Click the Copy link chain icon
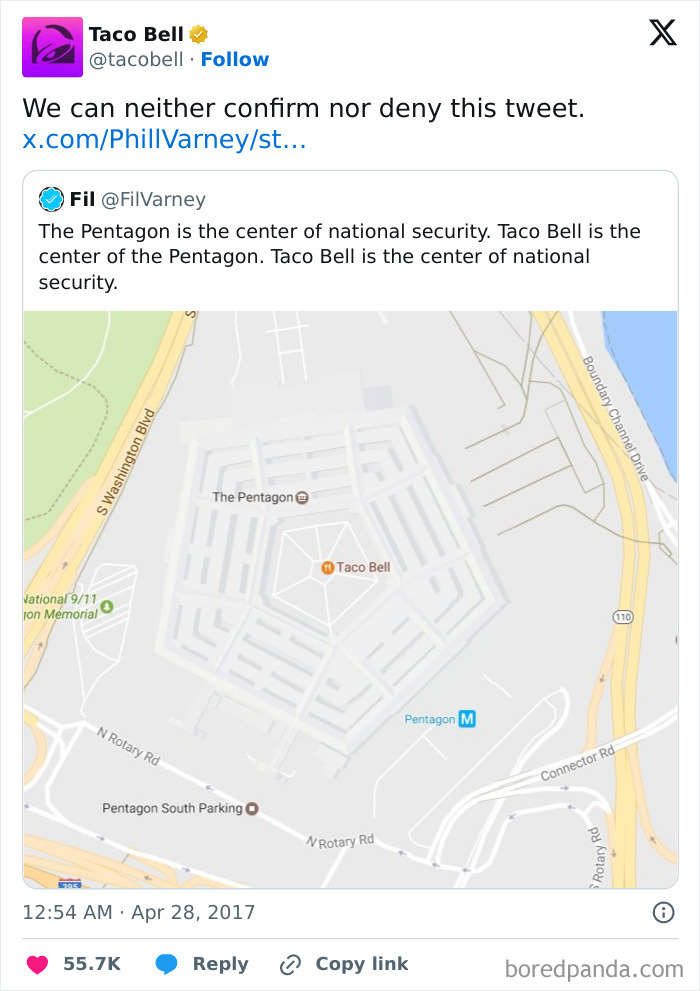Image resolution: width=700 pixels, height=991 pixels. tap(289, 963)
